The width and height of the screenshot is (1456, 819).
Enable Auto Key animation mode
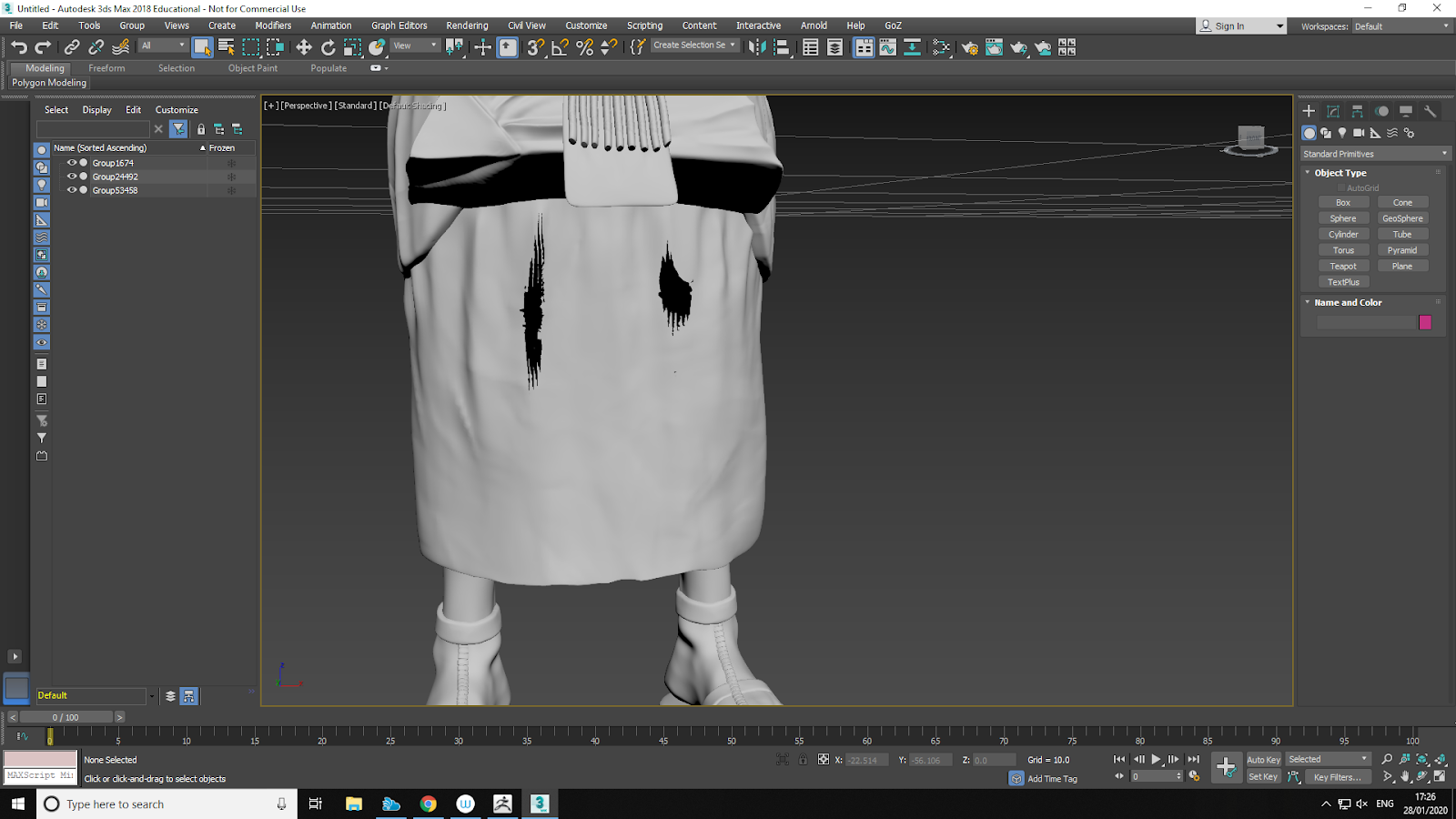[1263, 760]
